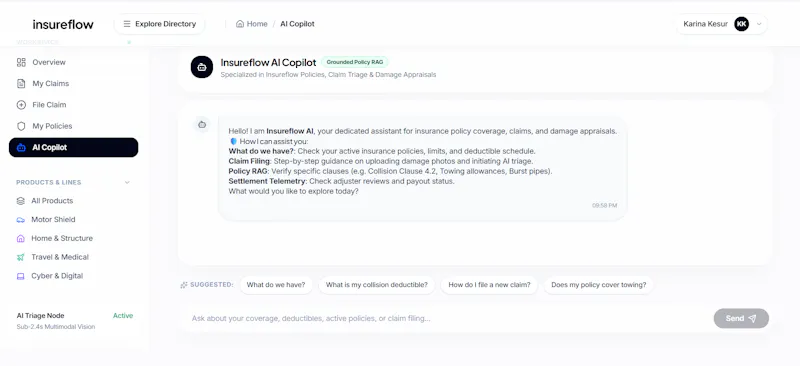Click the My Claims document icon

[x=21, y=84]
